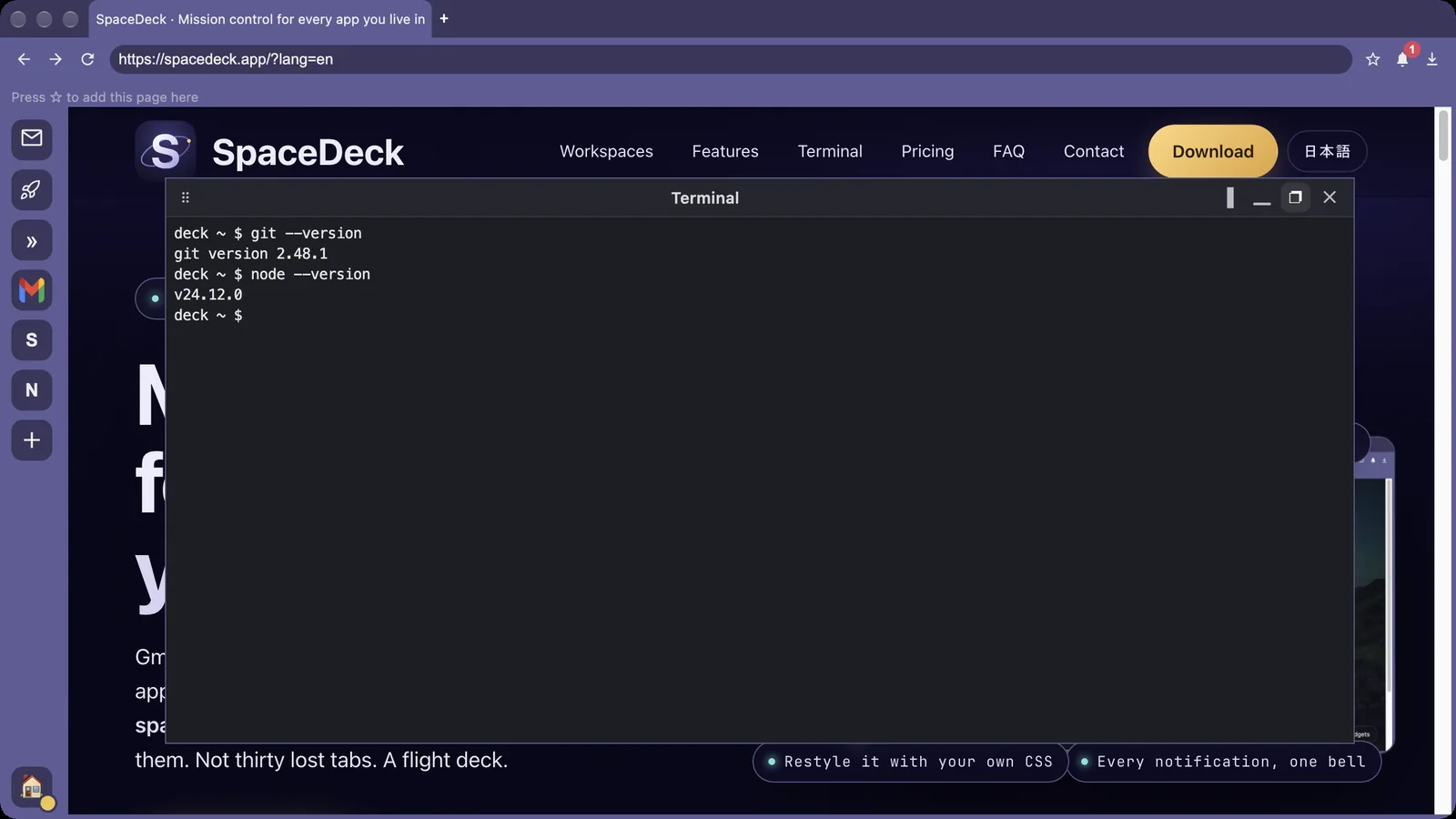Viewport: 1456px width, 819px height.
Task: Open the Gmail app in sidebar
Action: (32, 290)
